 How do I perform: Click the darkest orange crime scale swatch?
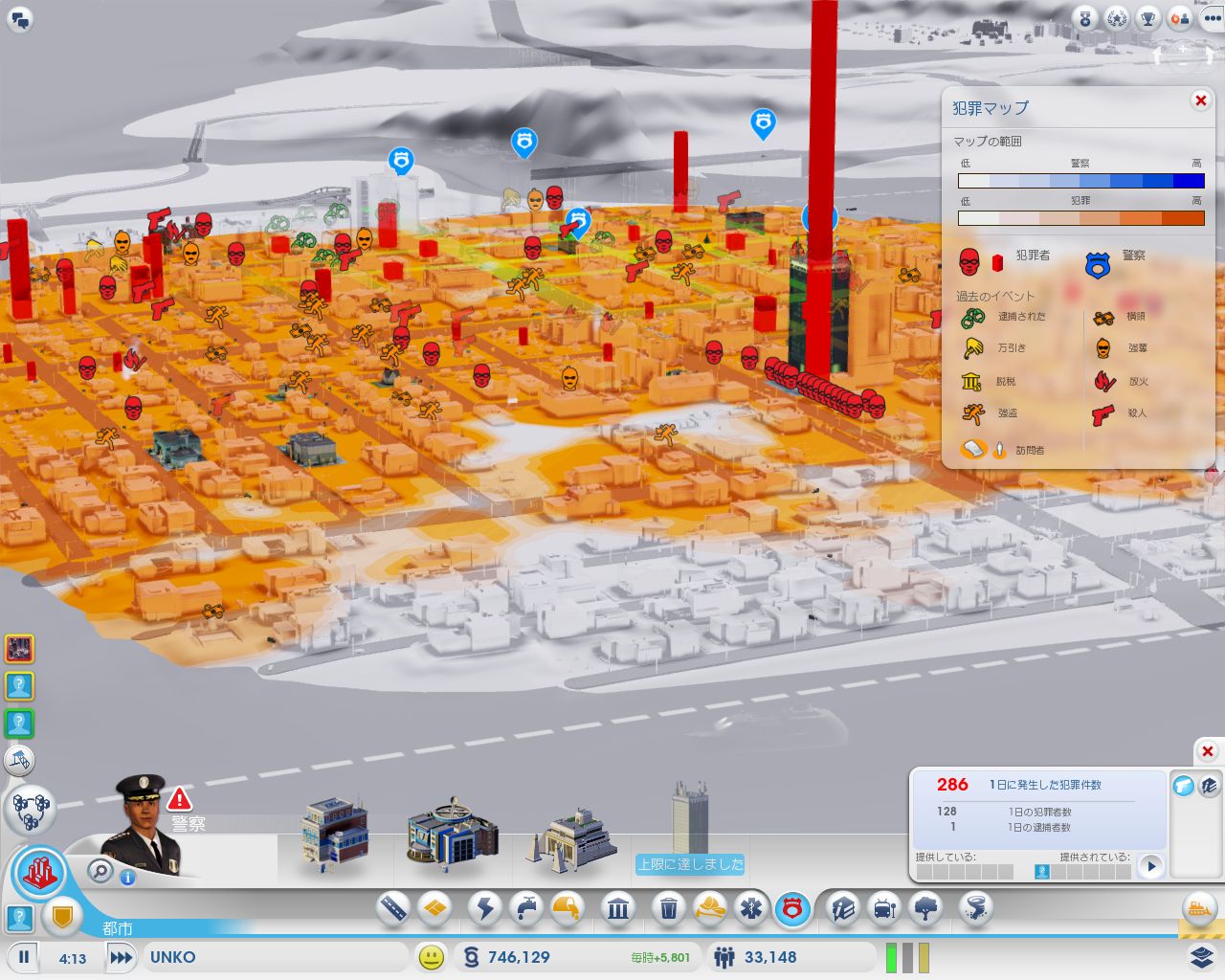click(x=1183, y=218)
